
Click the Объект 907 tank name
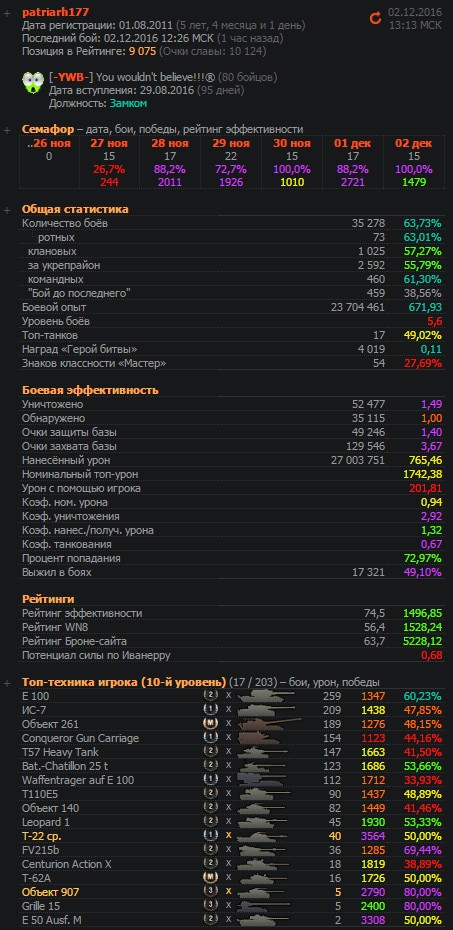click(50, 892)
